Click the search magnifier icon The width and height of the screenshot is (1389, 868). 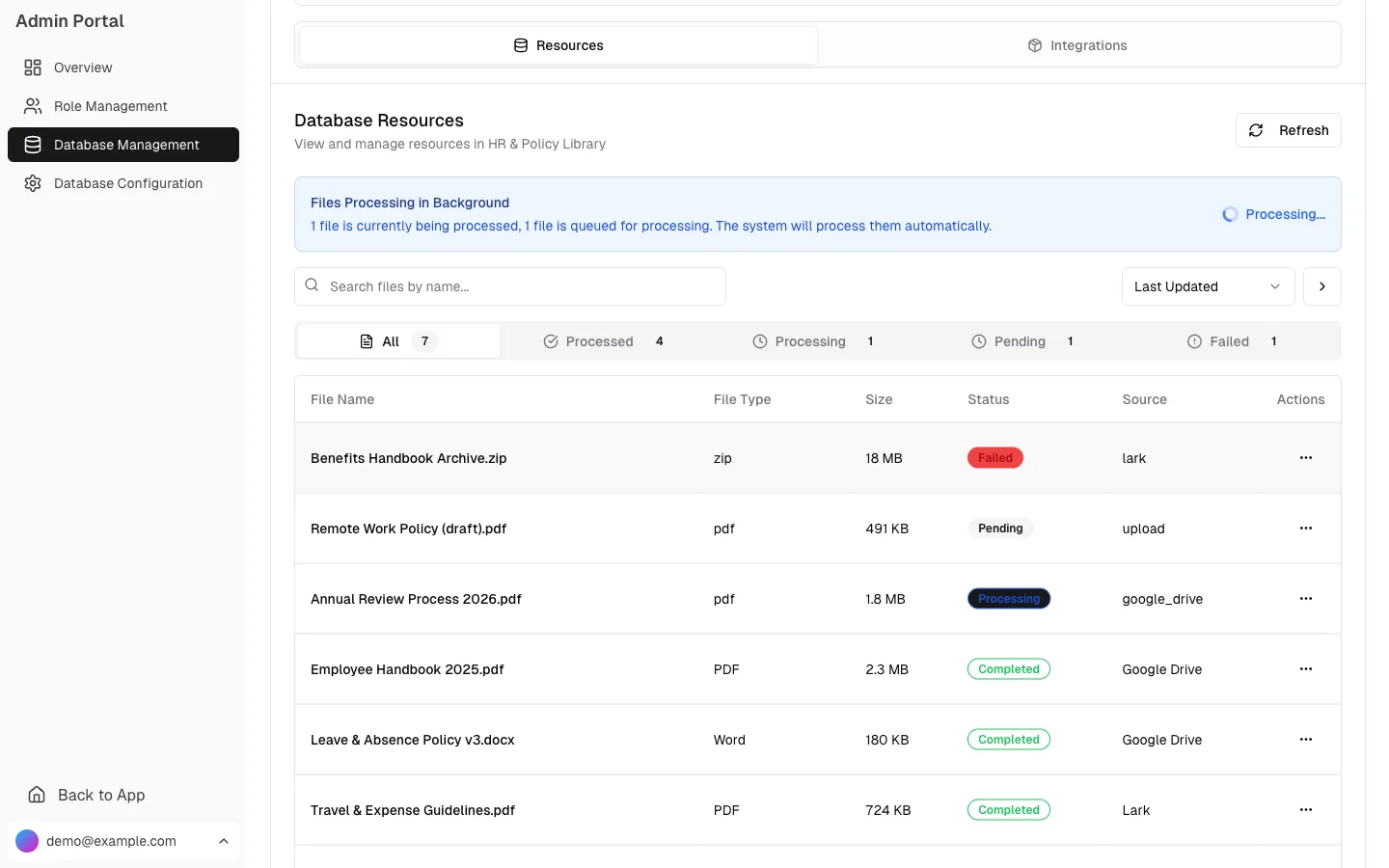tap(312, 285)
